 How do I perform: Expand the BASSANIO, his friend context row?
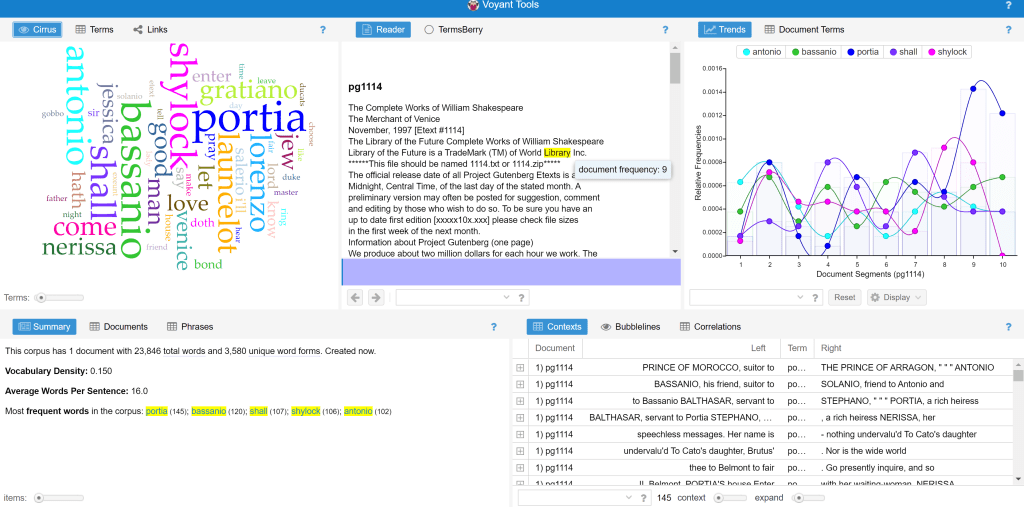pos(520,384)
